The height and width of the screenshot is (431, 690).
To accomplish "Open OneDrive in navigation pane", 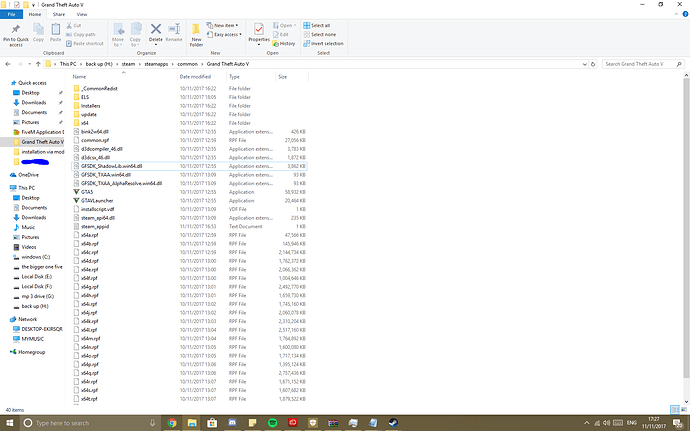I will 28,175.
